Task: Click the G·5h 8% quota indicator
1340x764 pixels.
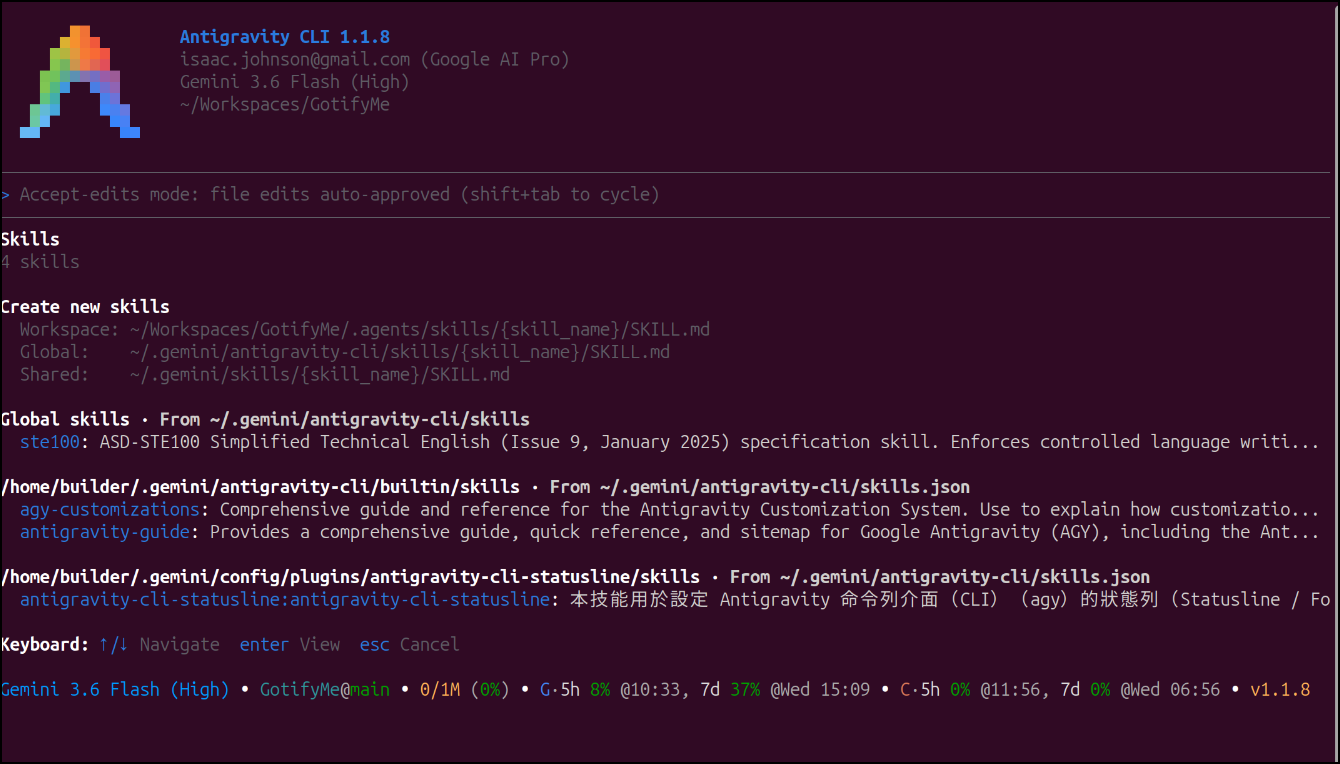Action: click(x=575, y=689)
